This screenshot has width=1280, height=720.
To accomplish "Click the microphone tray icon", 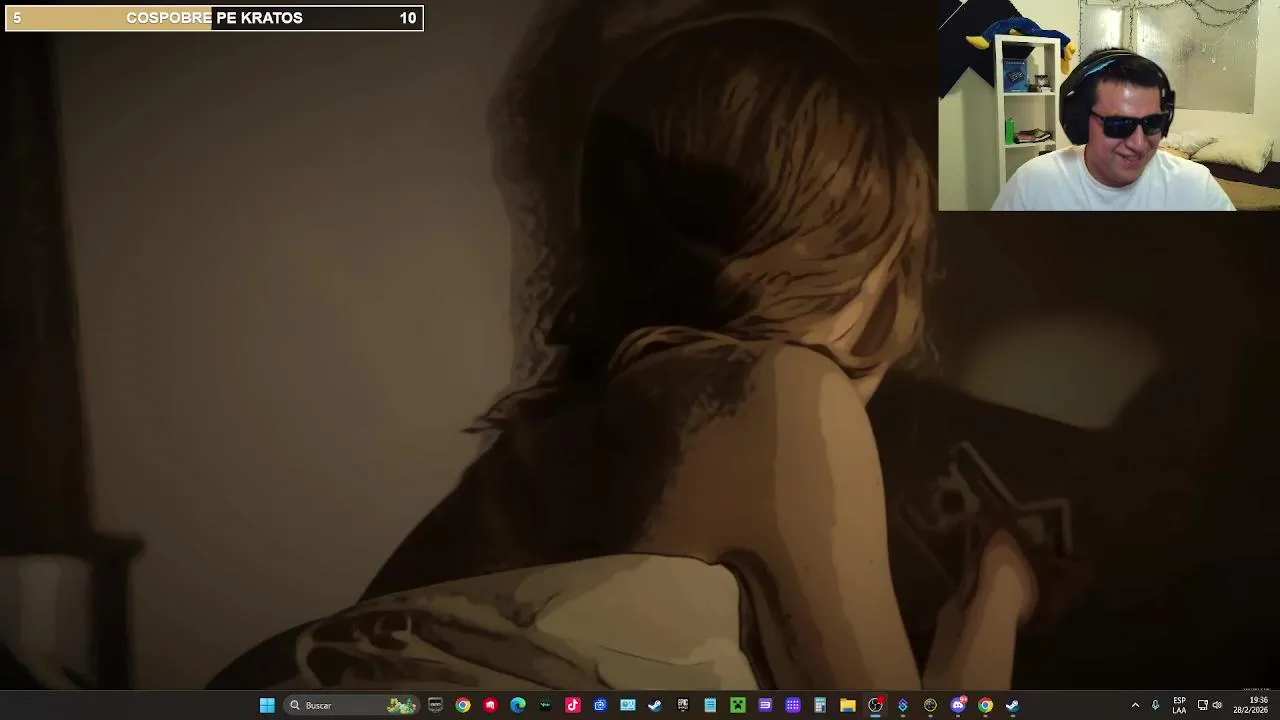I will click(x=1156, y=705).
